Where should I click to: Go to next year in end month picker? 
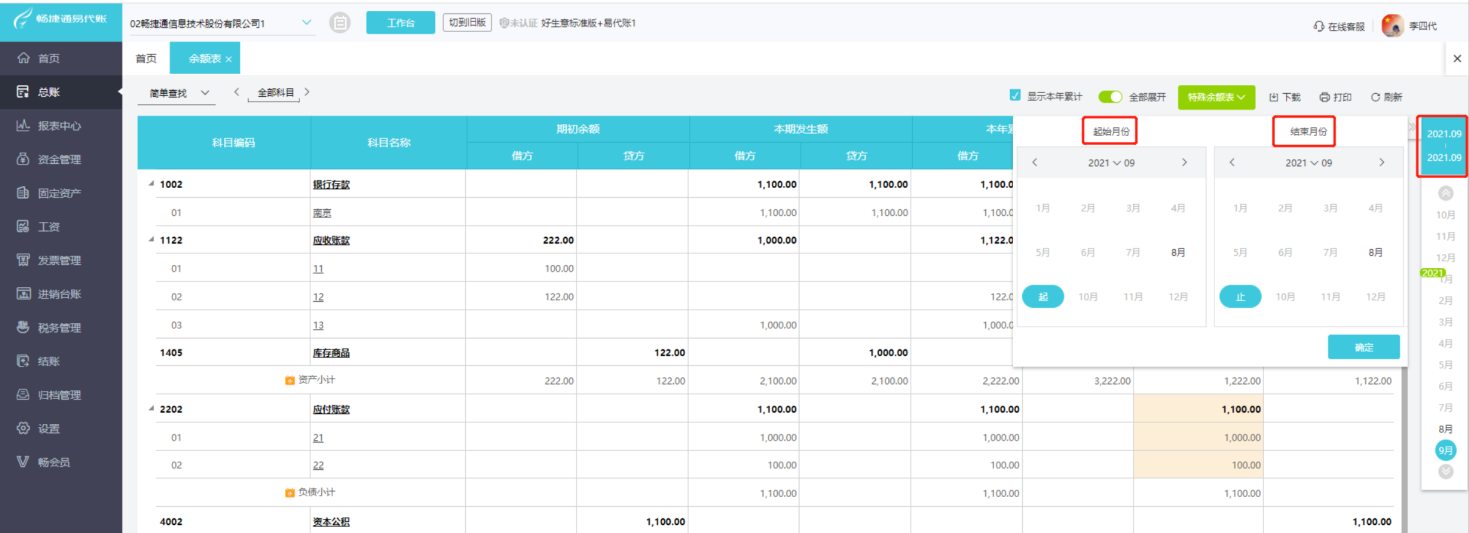tap(1382, 163)
